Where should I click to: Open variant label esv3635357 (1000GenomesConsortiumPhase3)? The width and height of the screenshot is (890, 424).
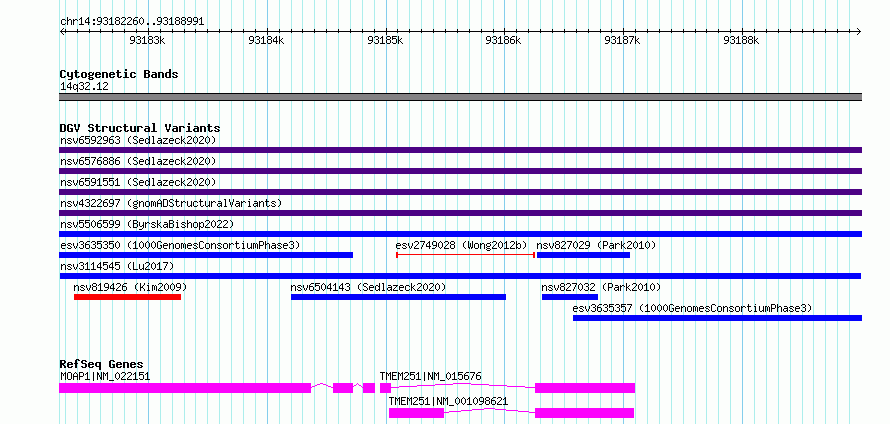coord(692,308)
